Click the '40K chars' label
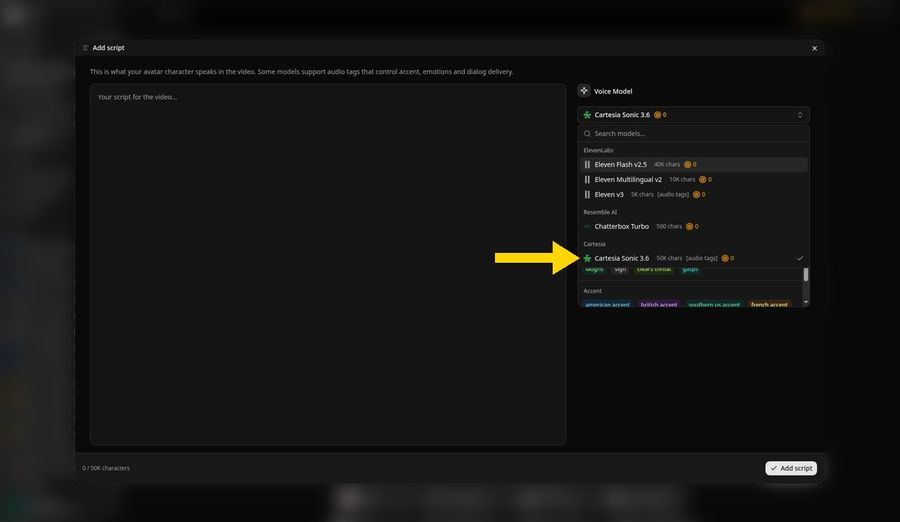This screenshot has width=900, height=522. click(x=666, y=164)
